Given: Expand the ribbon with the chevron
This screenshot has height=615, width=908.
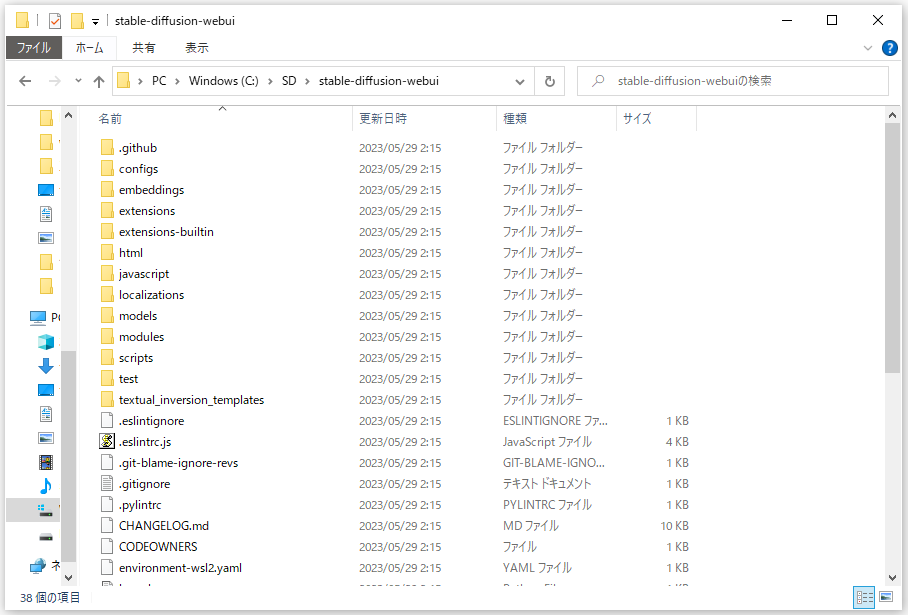Looking at the screenshot, I should (x=867, y=48).
